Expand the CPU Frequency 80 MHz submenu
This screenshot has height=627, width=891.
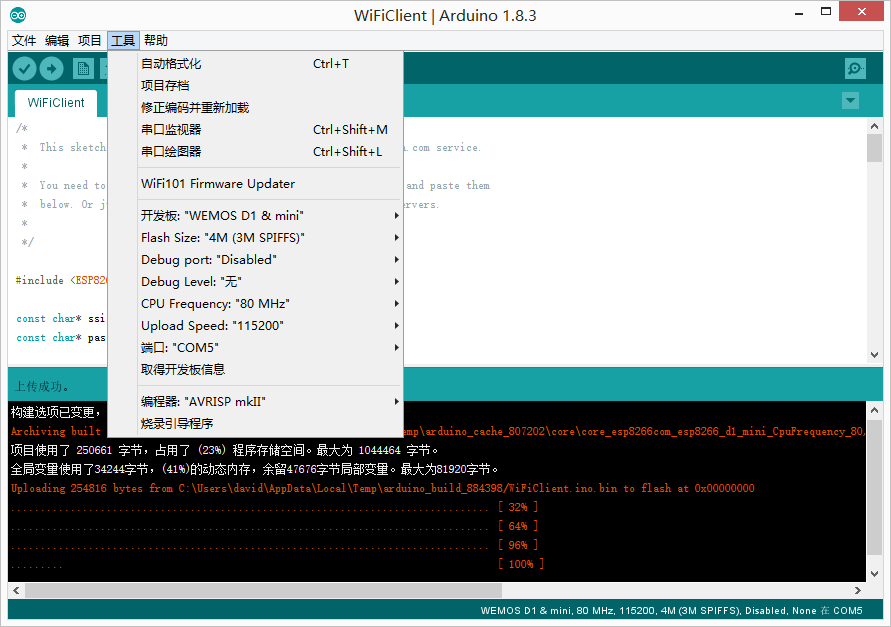click(x=270, y=304)
